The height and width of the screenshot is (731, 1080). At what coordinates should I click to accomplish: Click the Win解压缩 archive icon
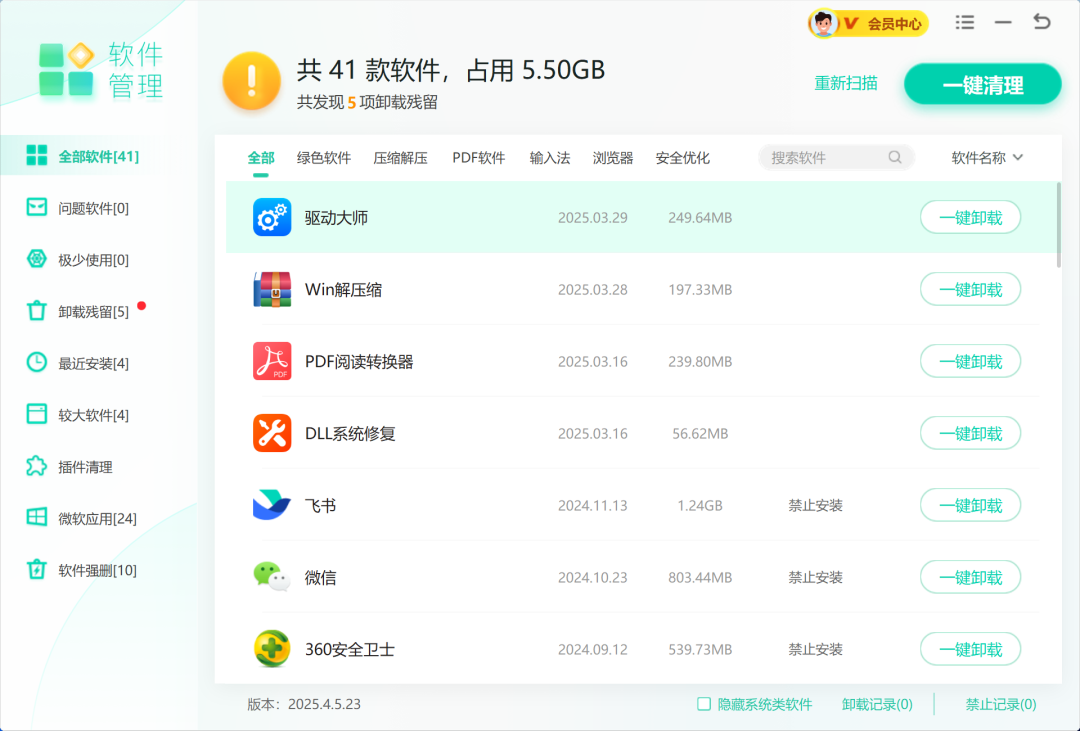tap(272, 289)
